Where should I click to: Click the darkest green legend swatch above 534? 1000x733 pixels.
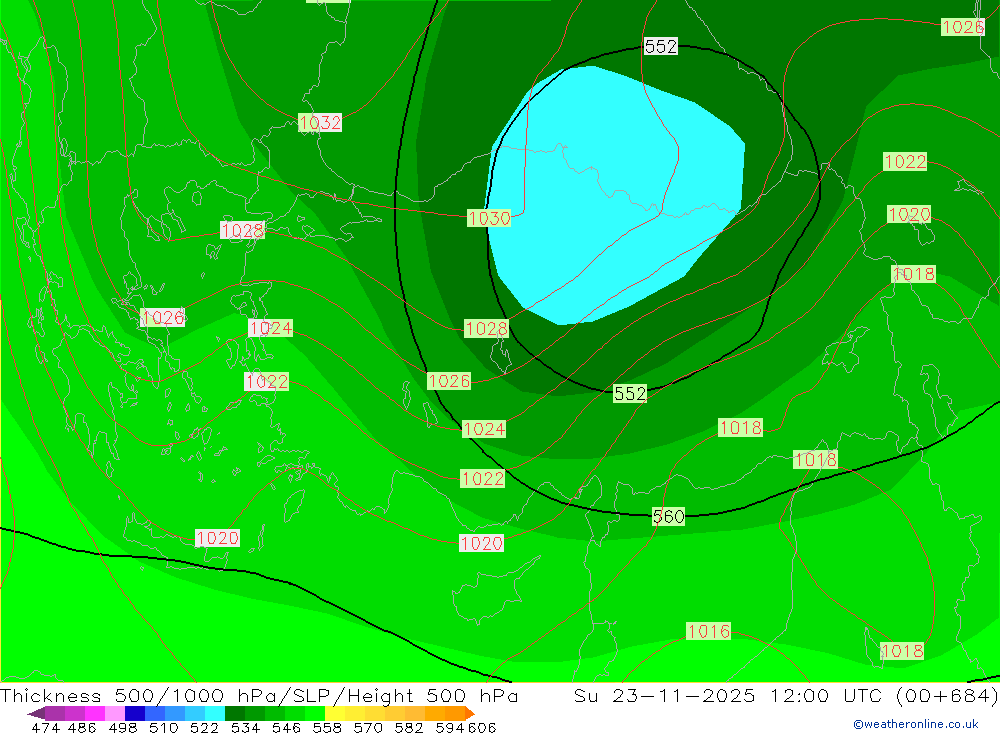235,713
